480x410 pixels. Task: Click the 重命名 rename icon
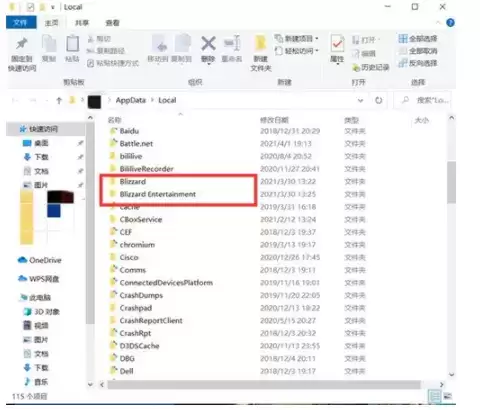tap(232, 44)
